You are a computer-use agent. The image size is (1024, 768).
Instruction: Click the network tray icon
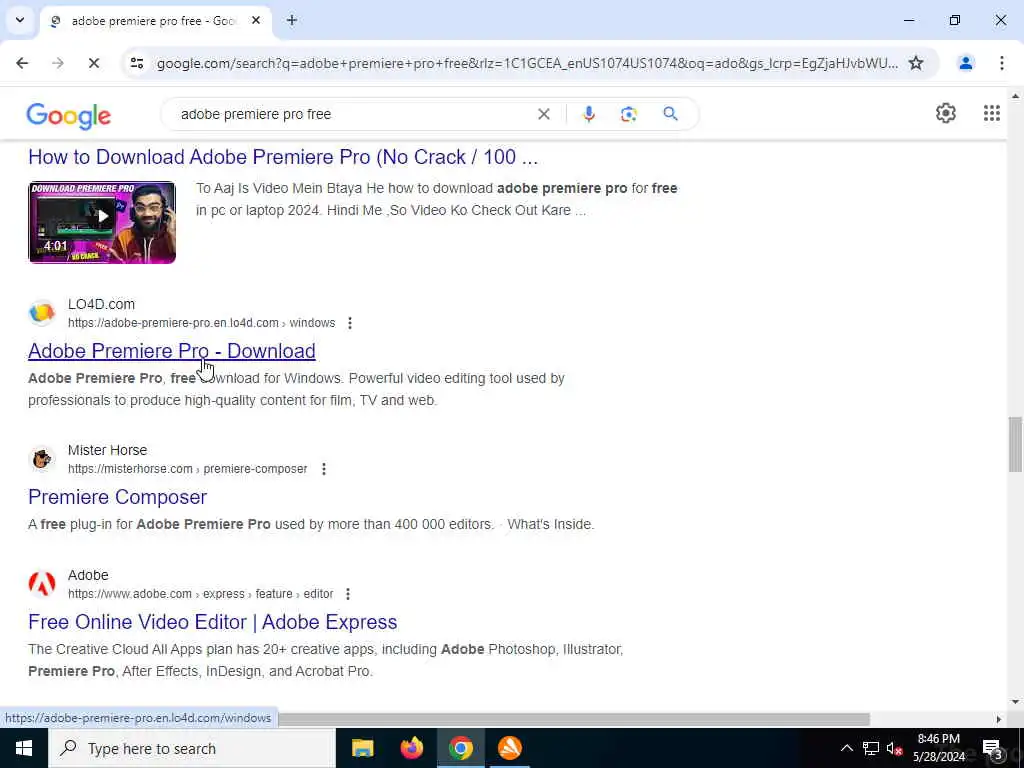[x=871, y=748]
